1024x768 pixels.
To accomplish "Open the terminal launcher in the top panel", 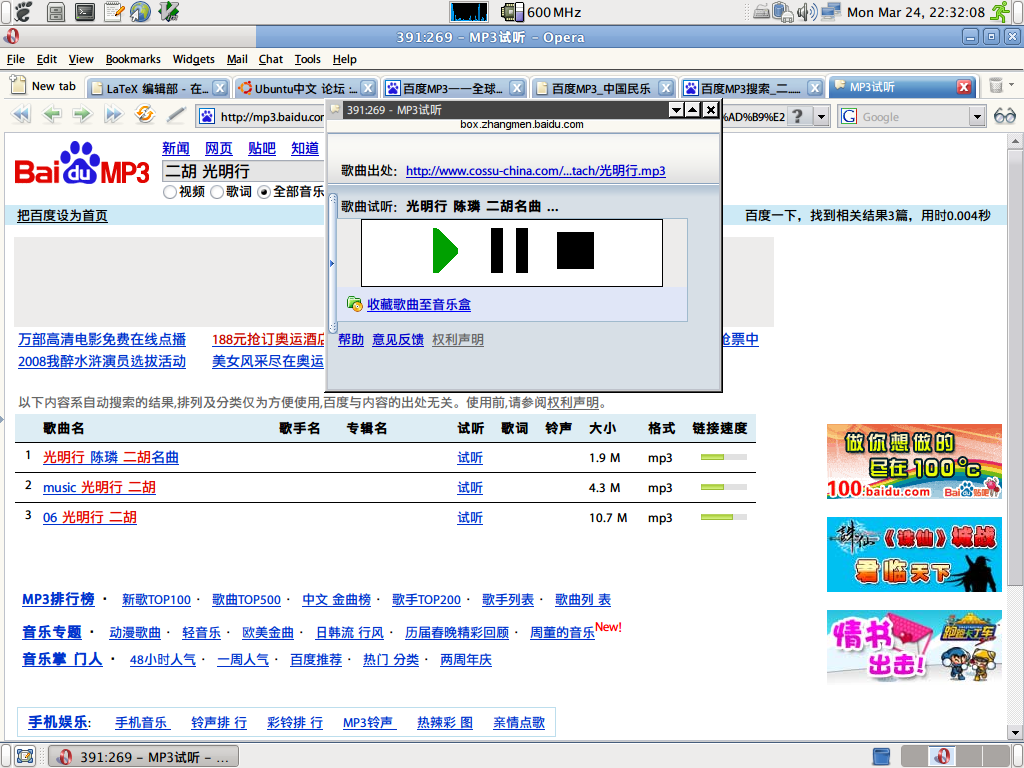I will [x=85, y=12].
